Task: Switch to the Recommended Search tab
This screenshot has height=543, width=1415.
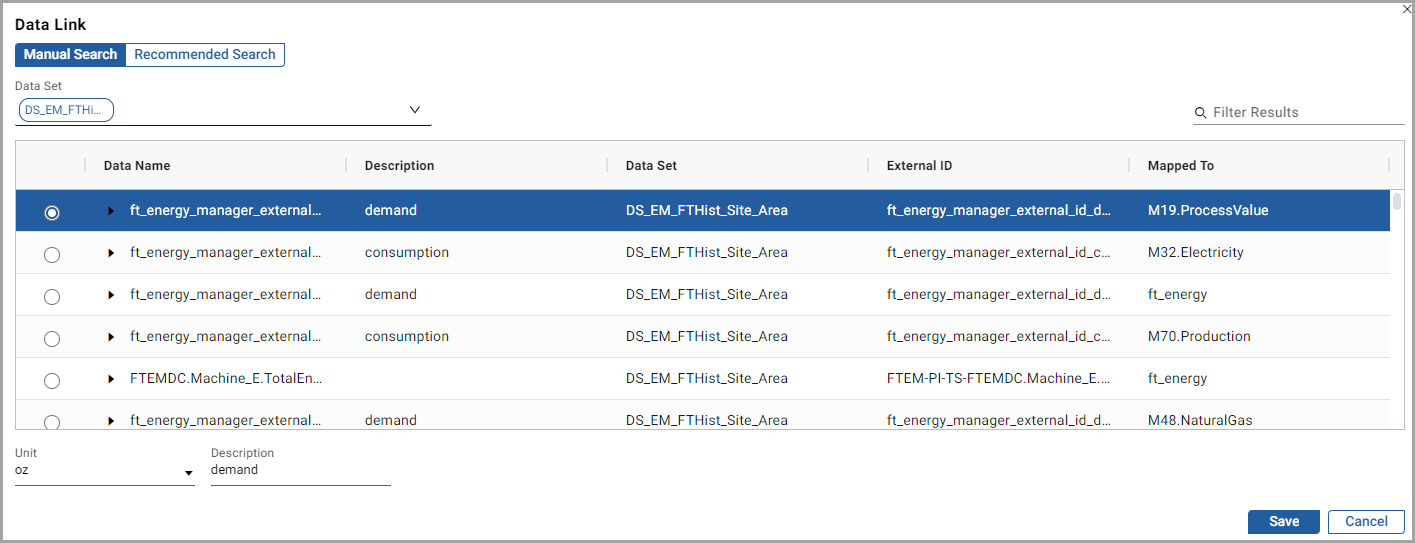Action: tap(205, 55)
